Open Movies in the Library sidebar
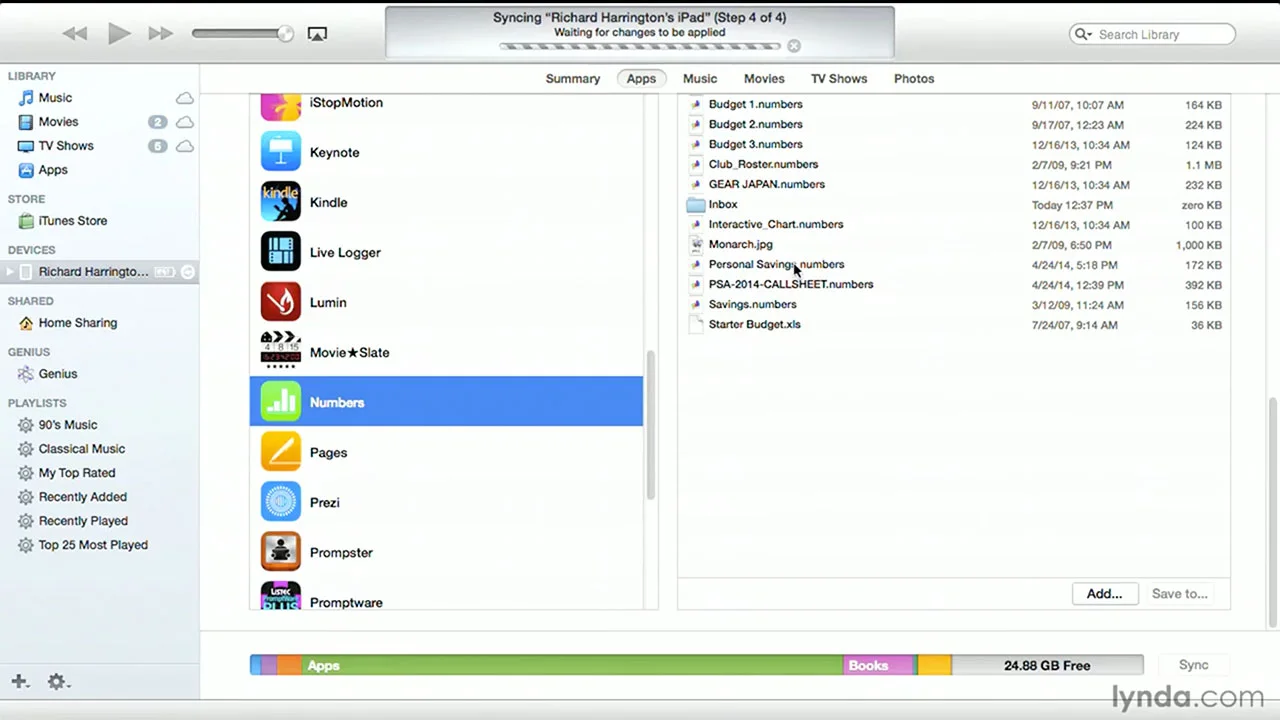The width and height of the screenshot is (1280, 720). tap(58, 122)
